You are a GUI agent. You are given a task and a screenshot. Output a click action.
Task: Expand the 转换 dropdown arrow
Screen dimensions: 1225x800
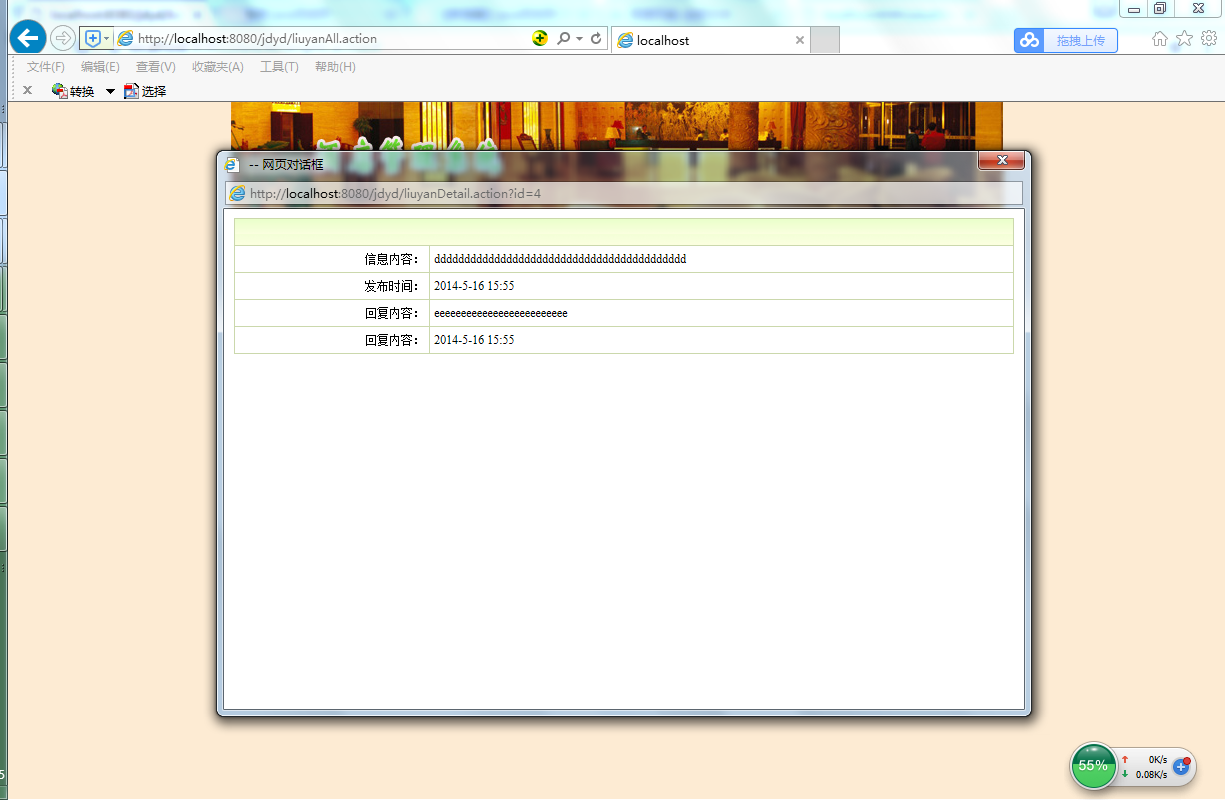[110, 91]
